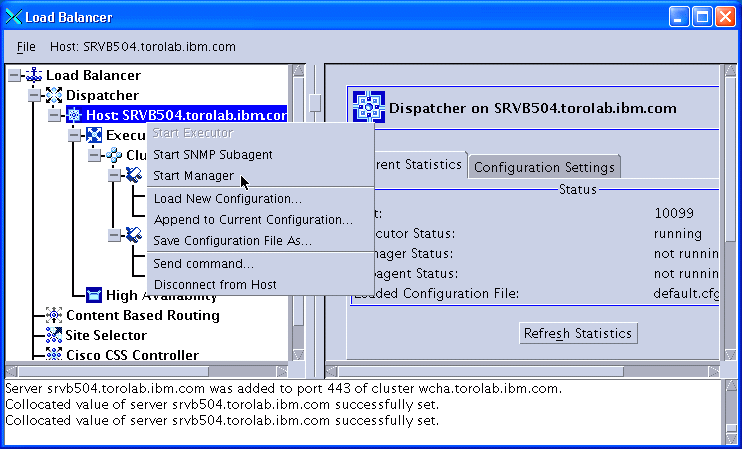Select Save Configuration File As... entry
742x449 pixels.
coord(261,240)
